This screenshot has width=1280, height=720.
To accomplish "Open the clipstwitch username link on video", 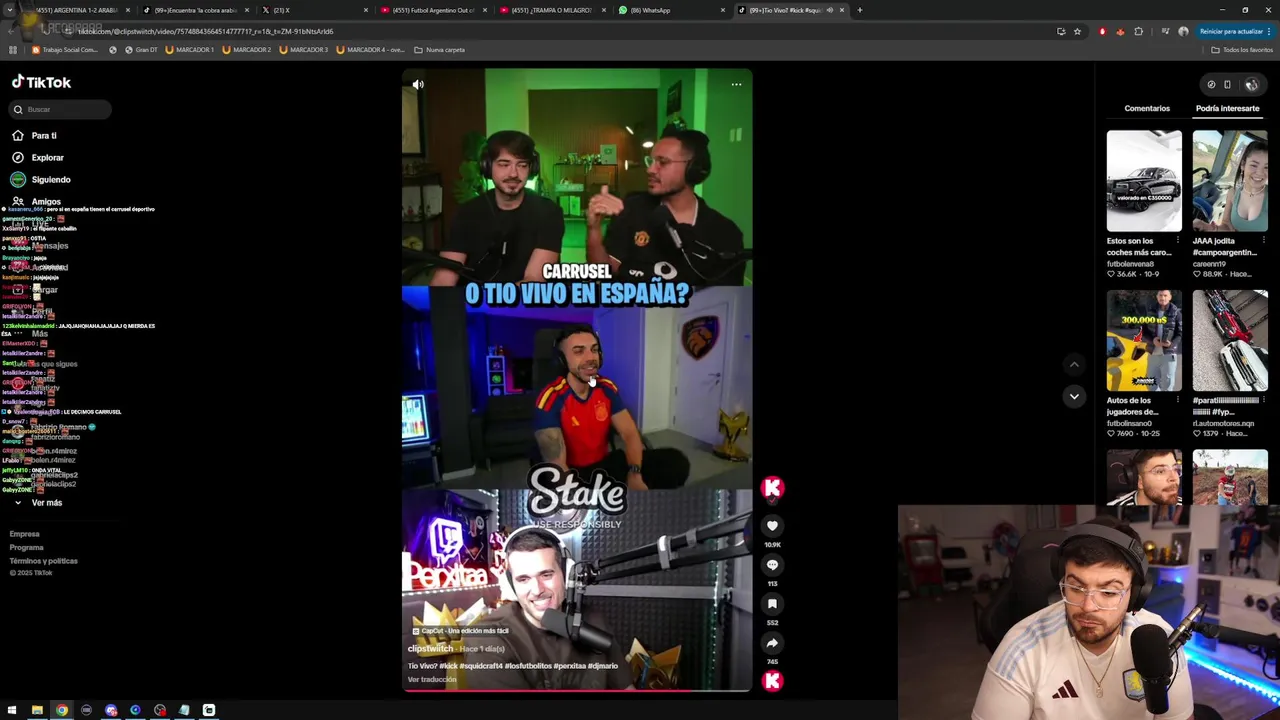I will [x=430, y=649].
